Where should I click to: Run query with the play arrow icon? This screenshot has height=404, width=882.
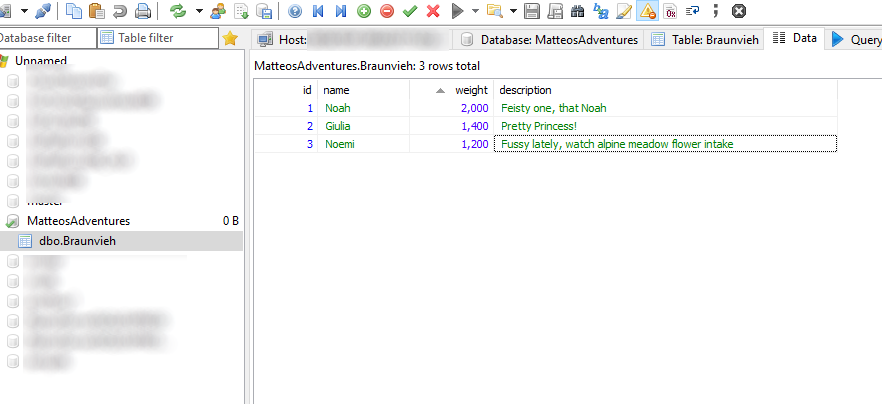(x=458, y=10)
